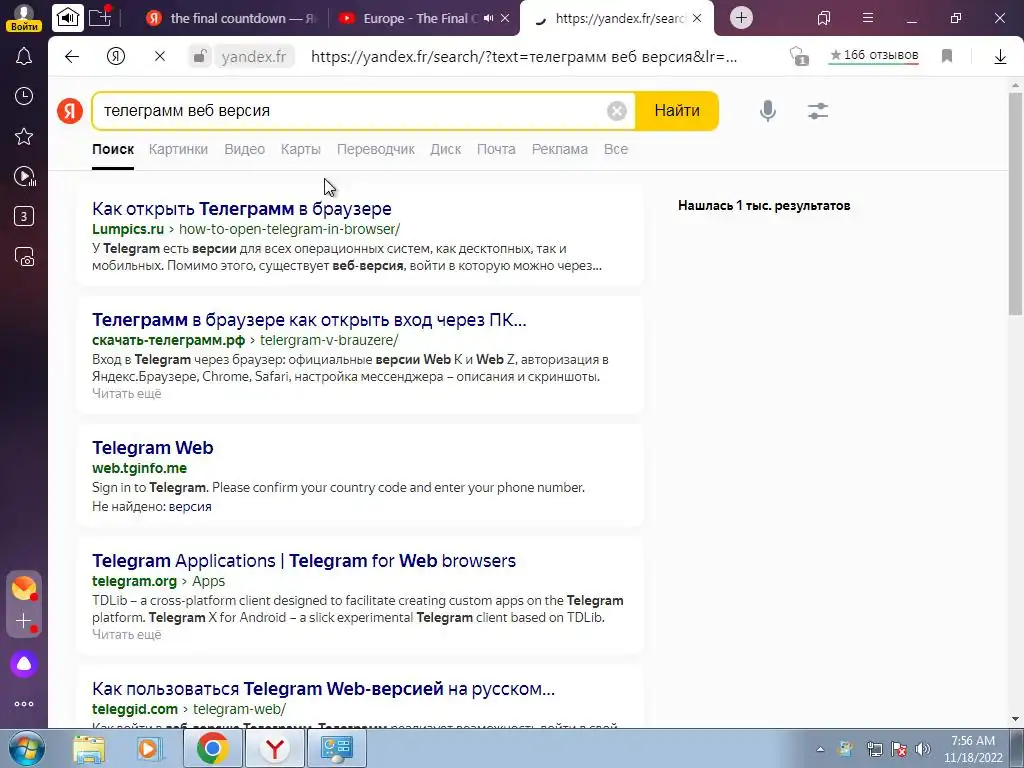
Task: Open sidebar more options three dots
Action: click(24, 704)
